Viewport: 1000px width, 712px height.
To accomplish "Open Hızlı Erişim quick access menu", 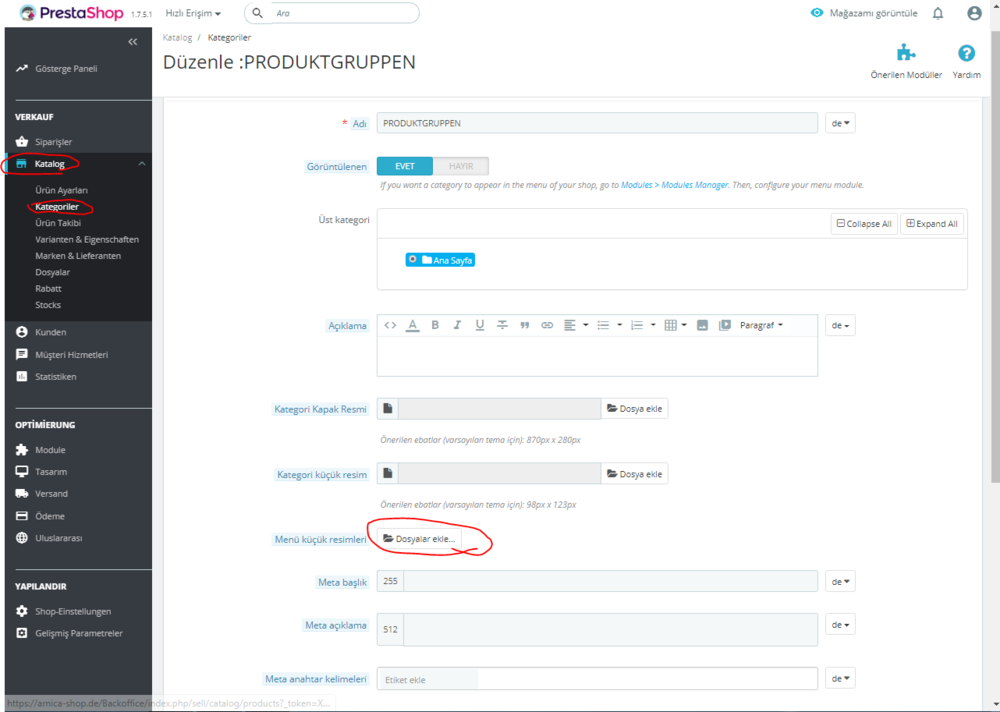I will click(193, 13).
